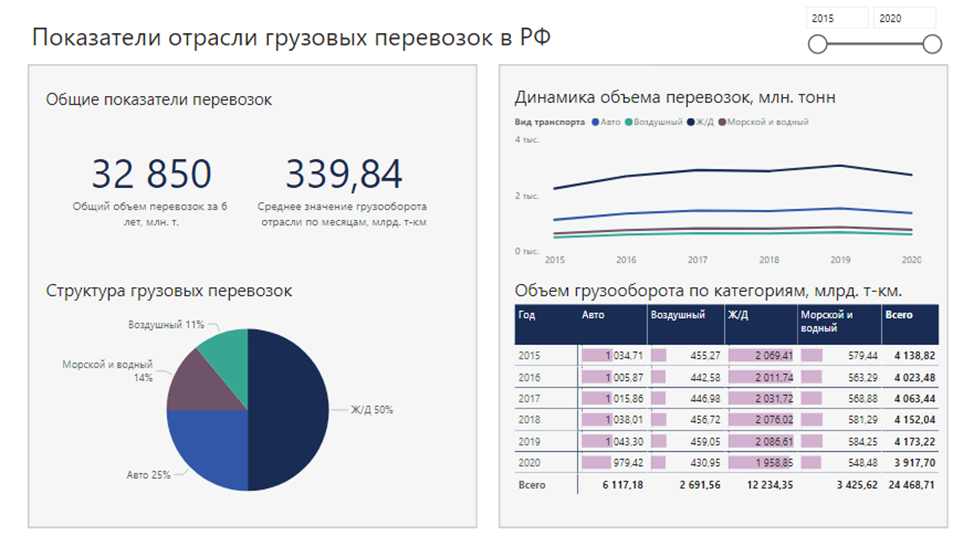The height and width of the screenshot is (546, 974).
Task: Select the Воздушный legend item in line chart
Action: tap(653, 122)
